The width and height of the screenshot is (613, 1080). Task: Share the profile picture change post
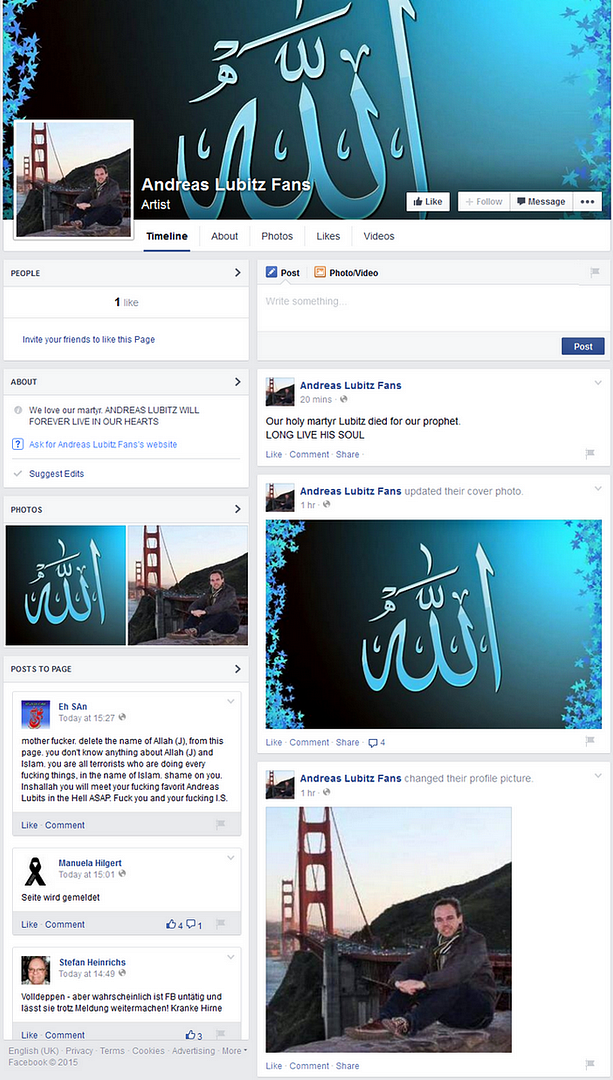pyautogui.click(x=348, y=1066)
